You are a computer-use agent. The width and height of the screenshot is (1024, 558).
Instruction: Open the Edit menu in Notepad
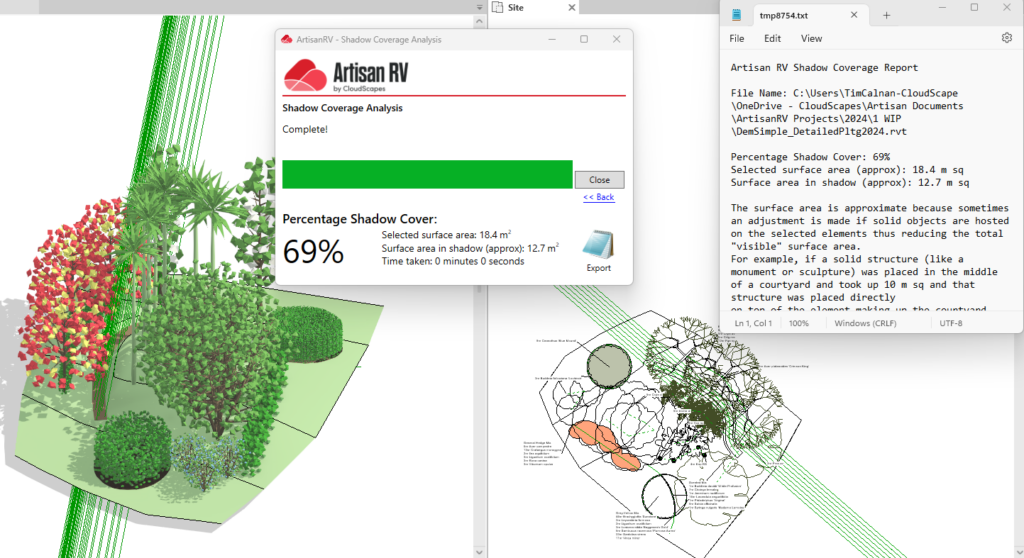pos(772,39)
